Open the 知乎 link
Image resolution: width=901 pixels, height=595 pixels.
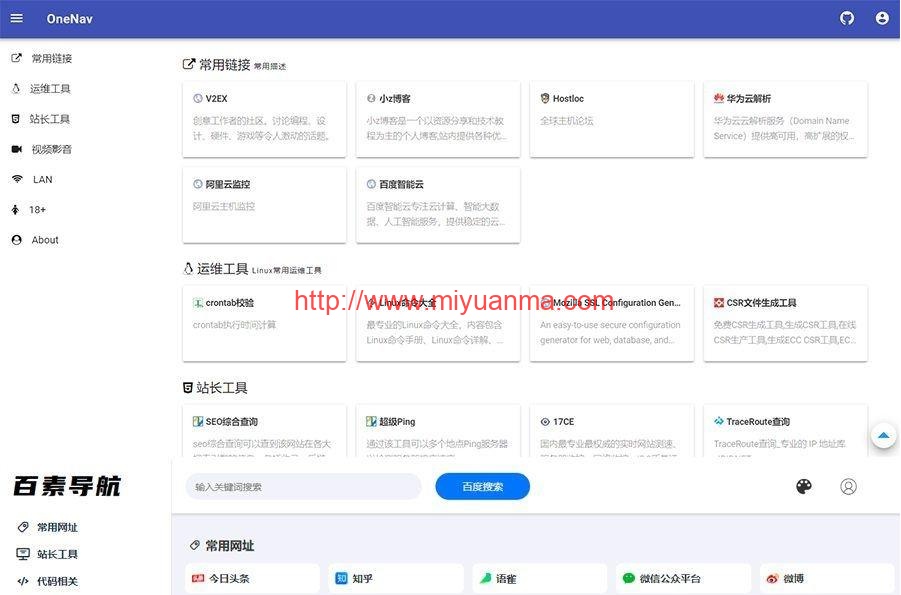coord(396,578)
